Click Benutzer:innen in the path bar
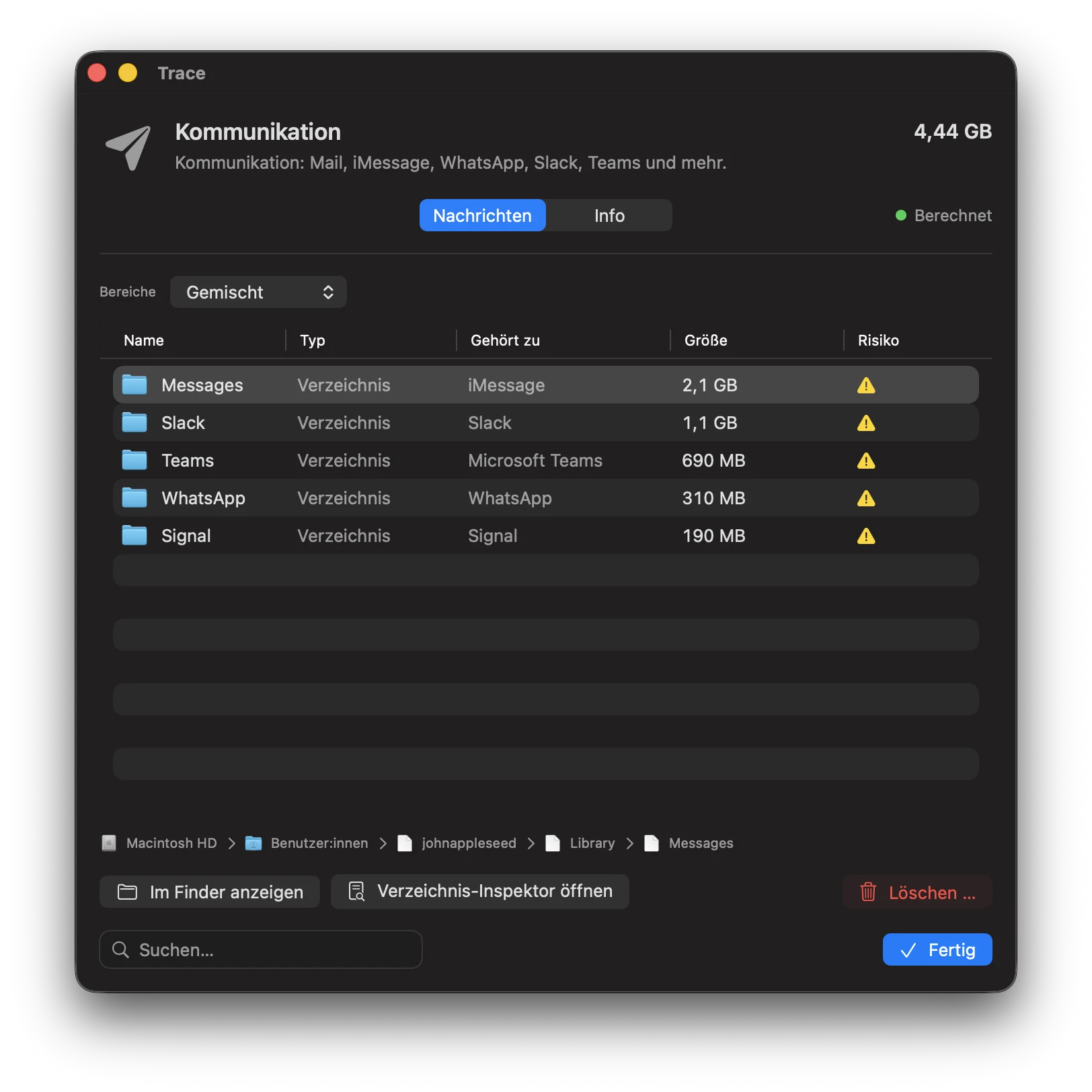1092x1092 pixels. [319, 843]
